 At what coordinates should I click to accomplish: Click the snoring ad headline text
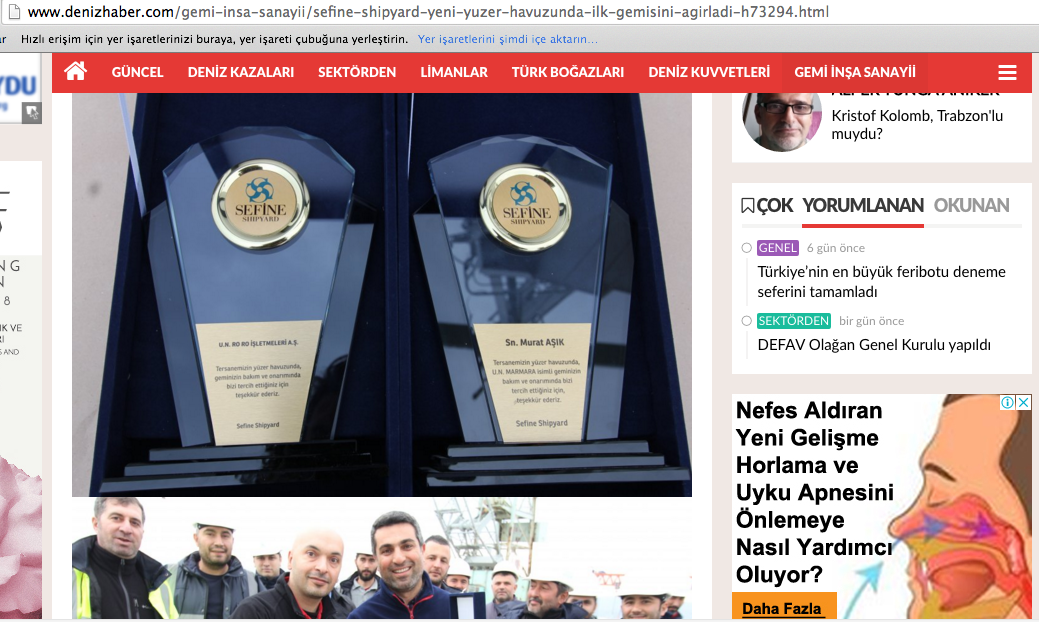point(814,492)
